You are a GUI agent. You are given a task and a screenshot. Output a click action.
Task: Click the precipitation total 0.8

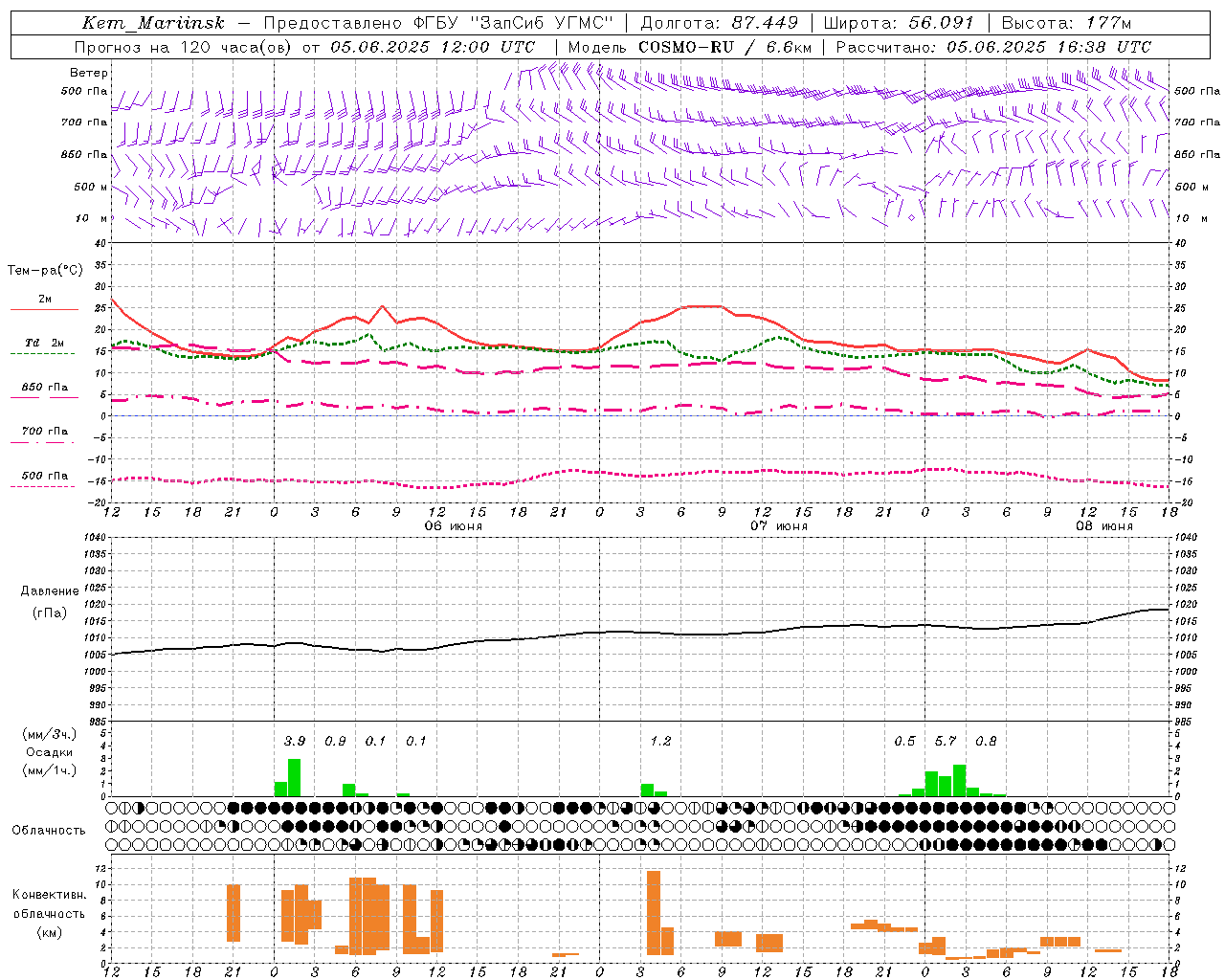click(x=986, y=741)
